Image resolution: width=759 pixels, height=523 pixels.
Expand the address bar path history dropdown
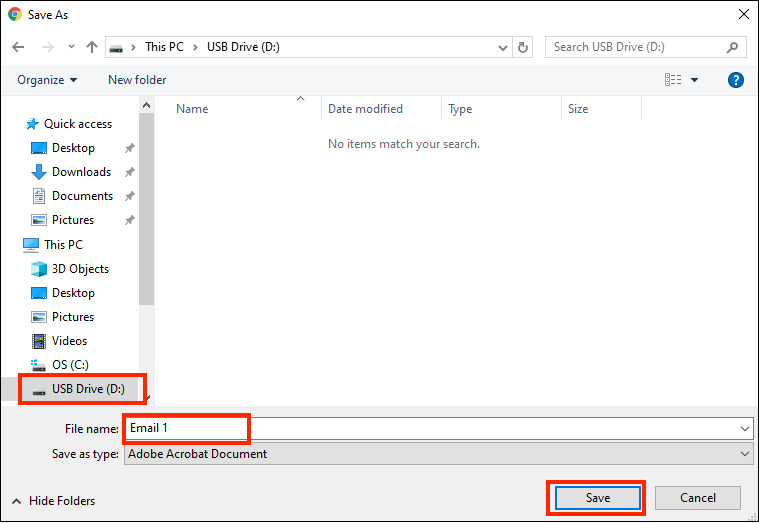click(502, 47)
